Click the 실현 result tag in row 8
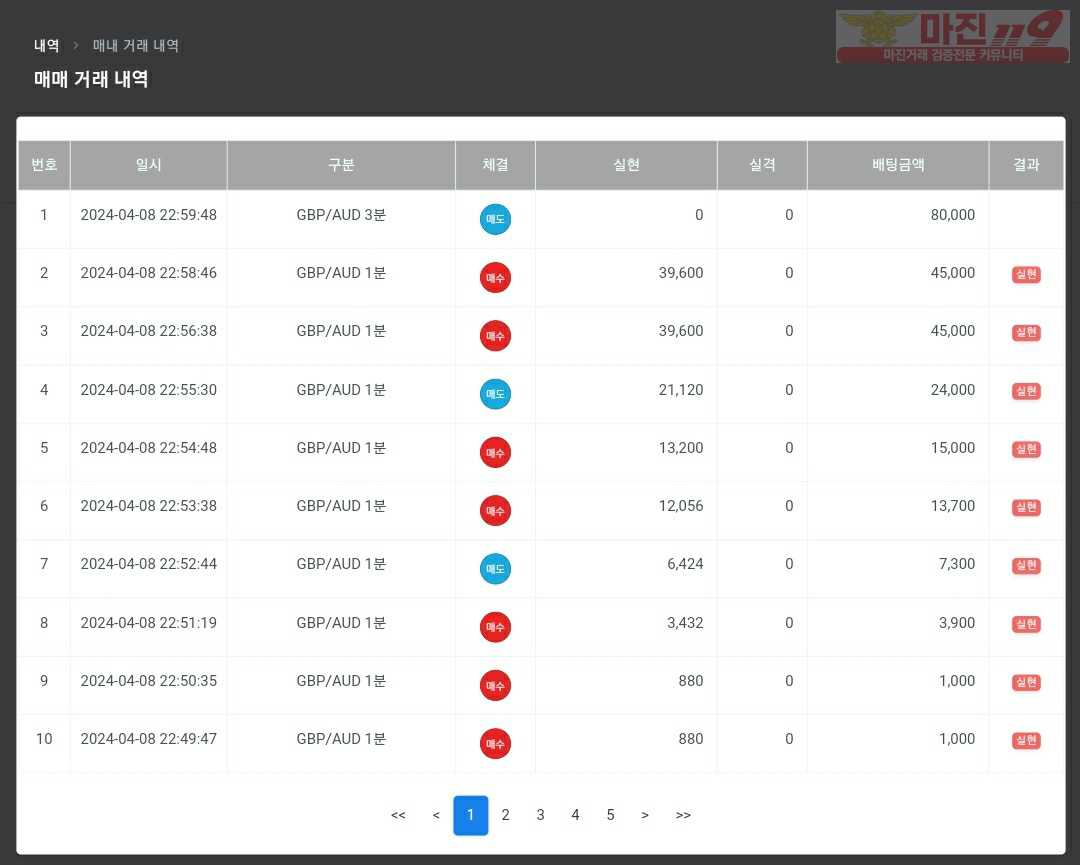Screen dimensions: 1080x865 [x=1026, y=624]
